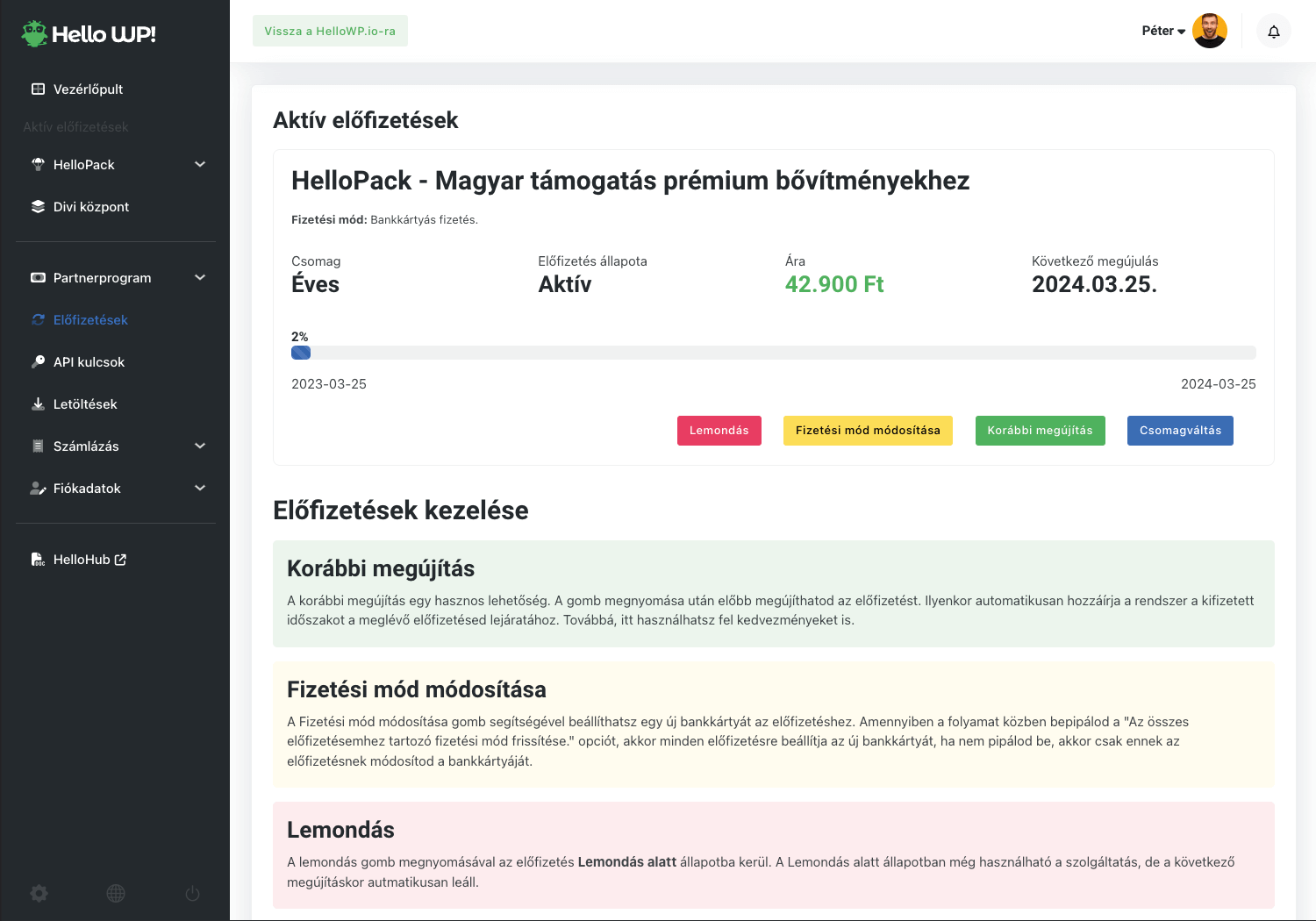Click the Fiókadatok user-edit icon

pyautogui.click(x=38, y=488)
